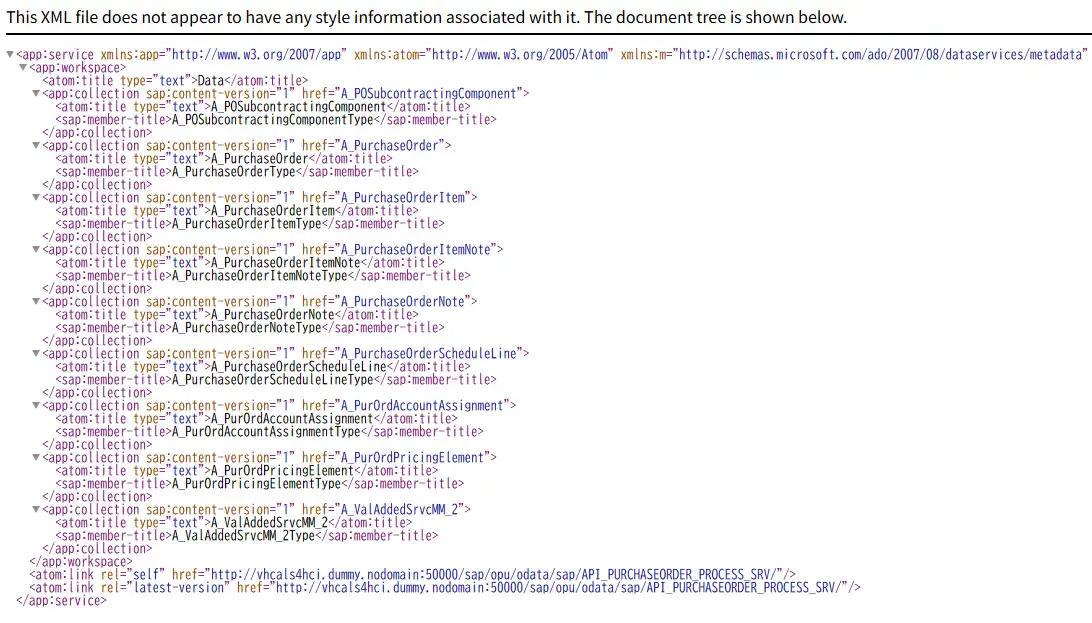1092x623 pixels.
Task: Click the style information notice message
Action: (x=427, y=17)
